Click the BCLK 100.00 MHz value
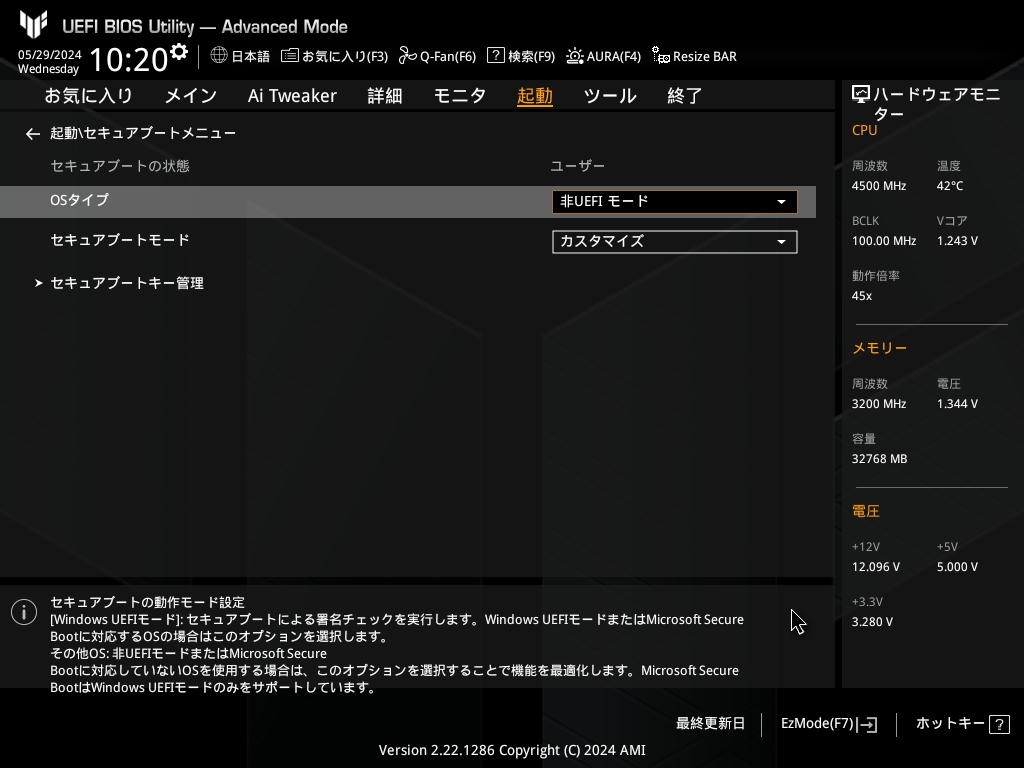The width and height of the screenshot is (1024, 768). pyautogui.click(x=884, y=241)
